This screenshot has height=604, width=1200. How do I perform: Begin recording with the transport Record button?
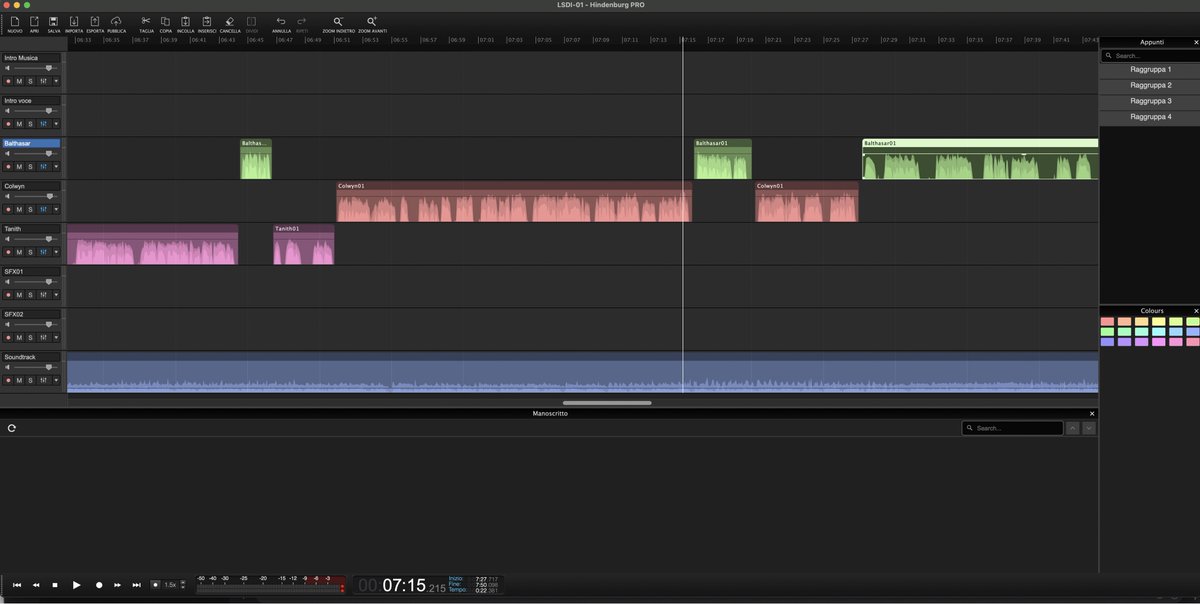tap(99, 585)
